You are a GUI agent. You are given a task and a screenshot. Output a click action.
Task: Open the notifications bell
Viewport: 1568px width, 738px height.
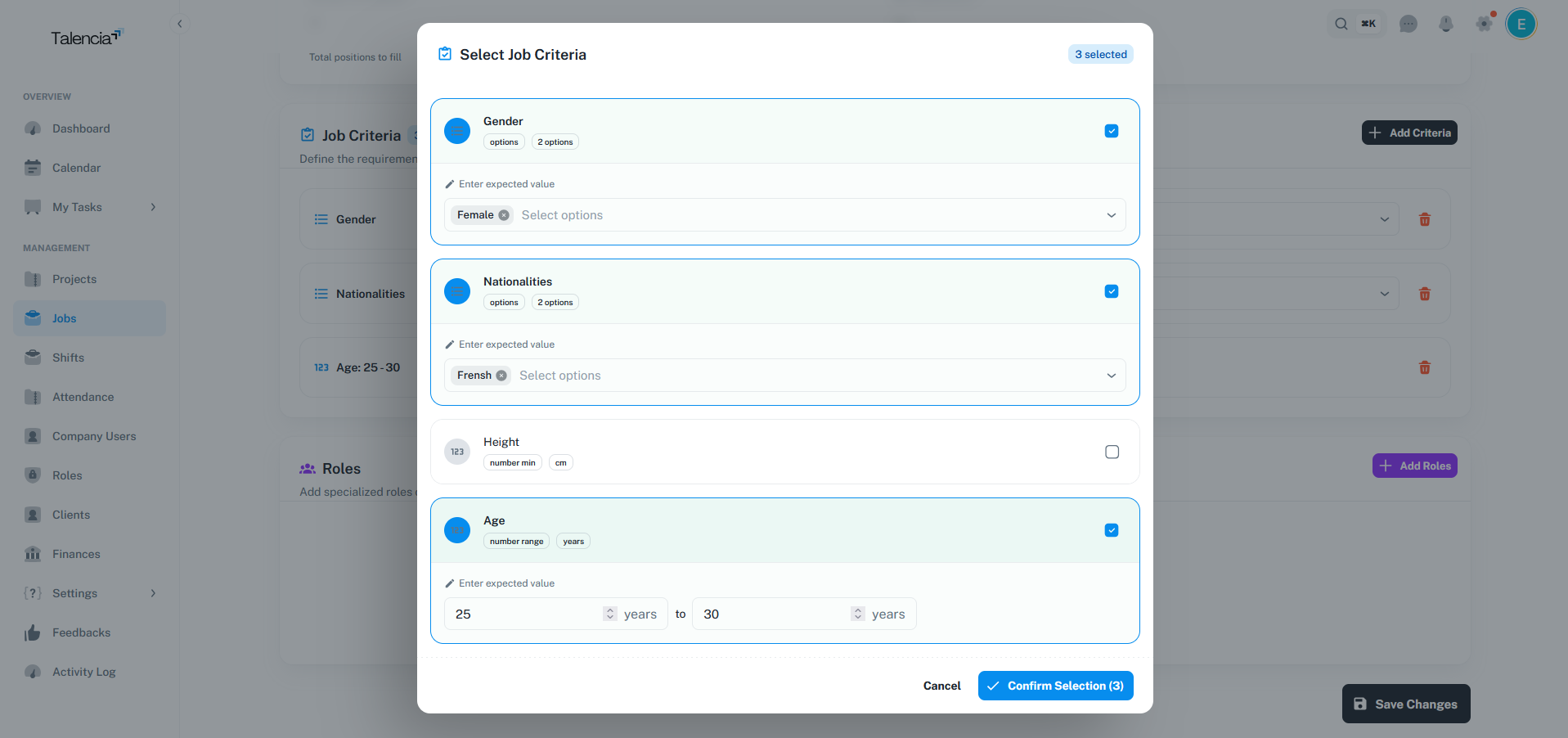click(1445, 24)
